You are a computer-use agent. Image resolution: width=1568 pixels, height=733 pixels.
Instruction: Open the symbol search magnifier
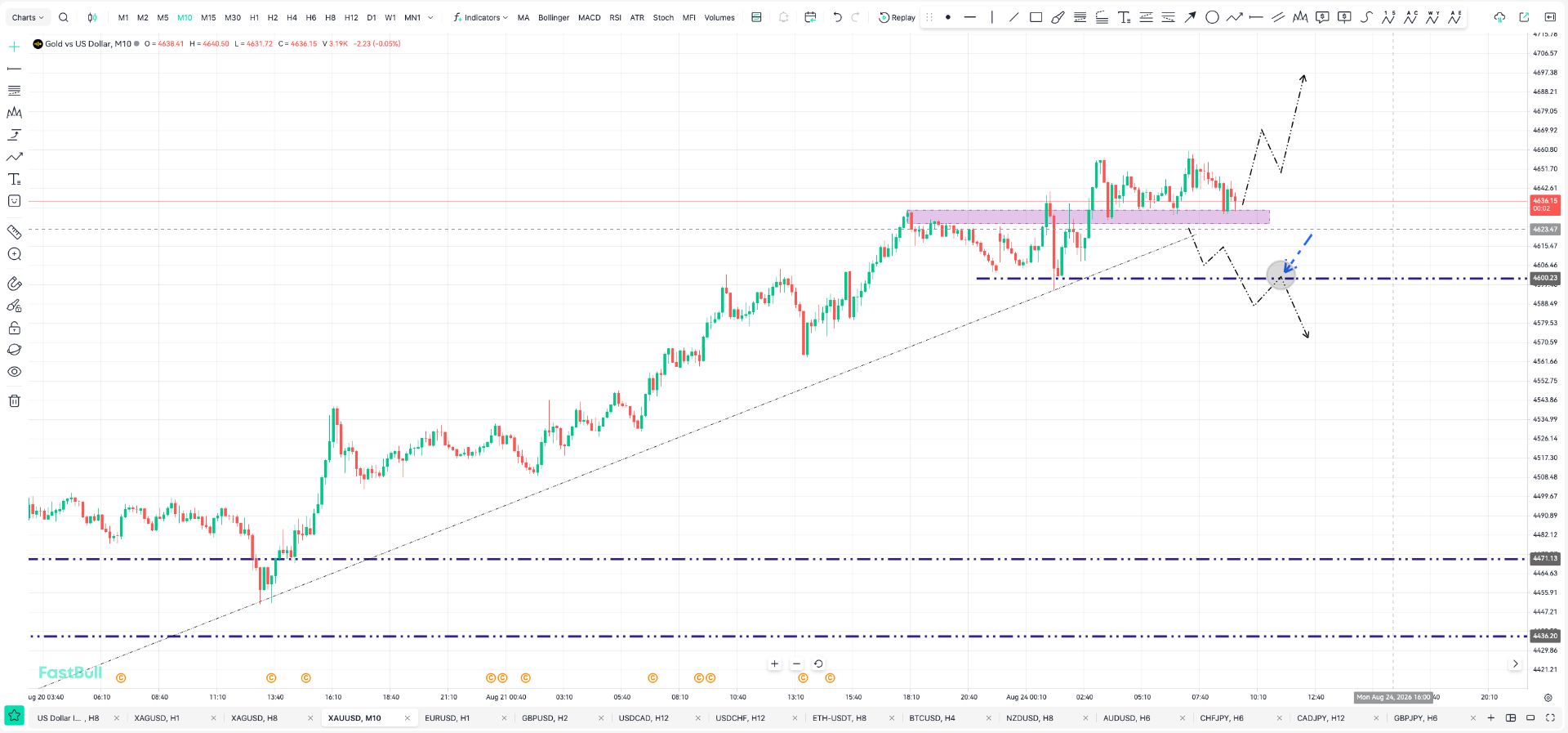(64, 17)
